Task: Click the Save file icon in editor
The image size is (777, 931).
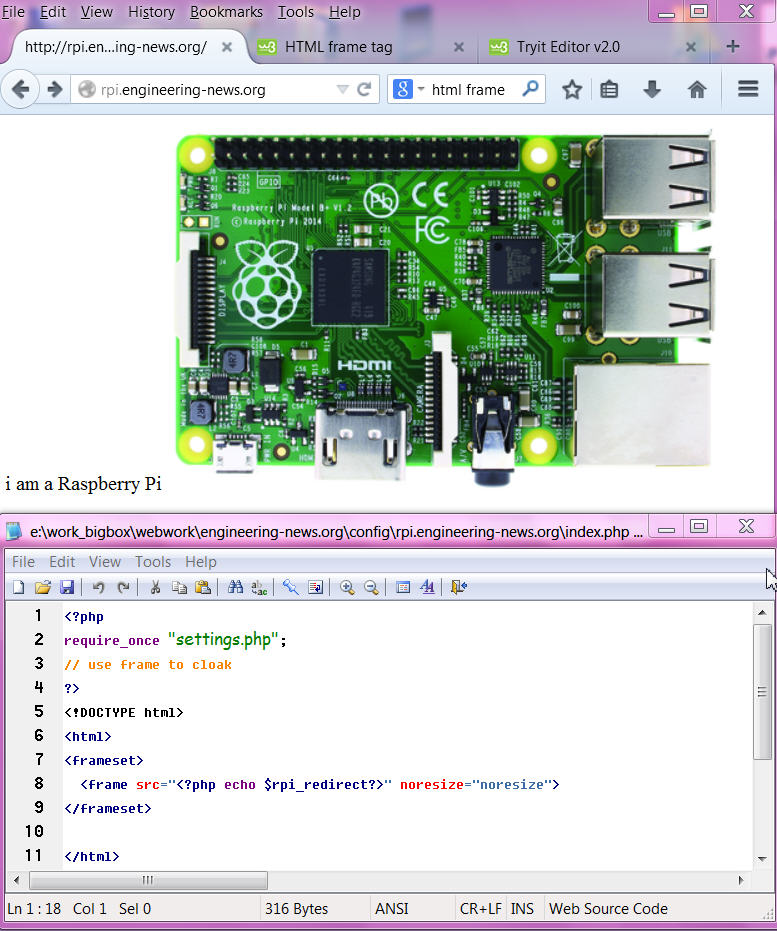Action: point(67,587)
